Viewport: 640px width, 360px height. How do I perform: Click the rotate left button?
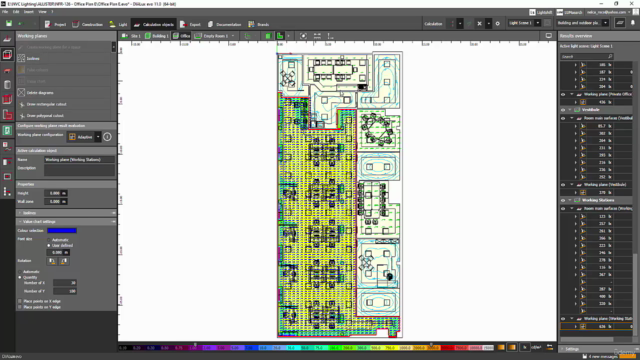[x=52, y=261]
